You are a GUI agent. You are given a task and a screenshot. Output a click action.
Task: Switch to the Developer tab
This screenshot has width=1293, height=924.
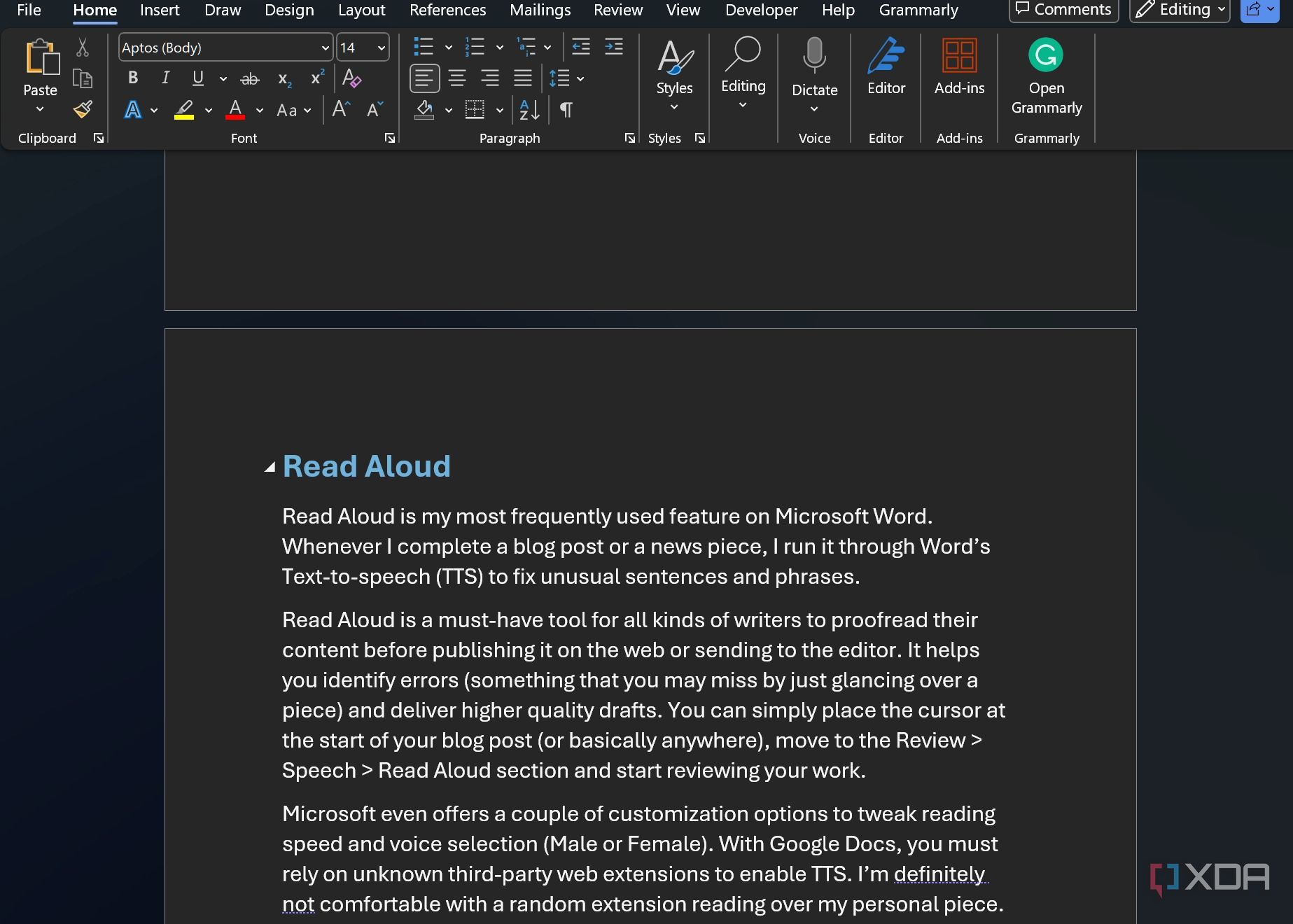761,10
